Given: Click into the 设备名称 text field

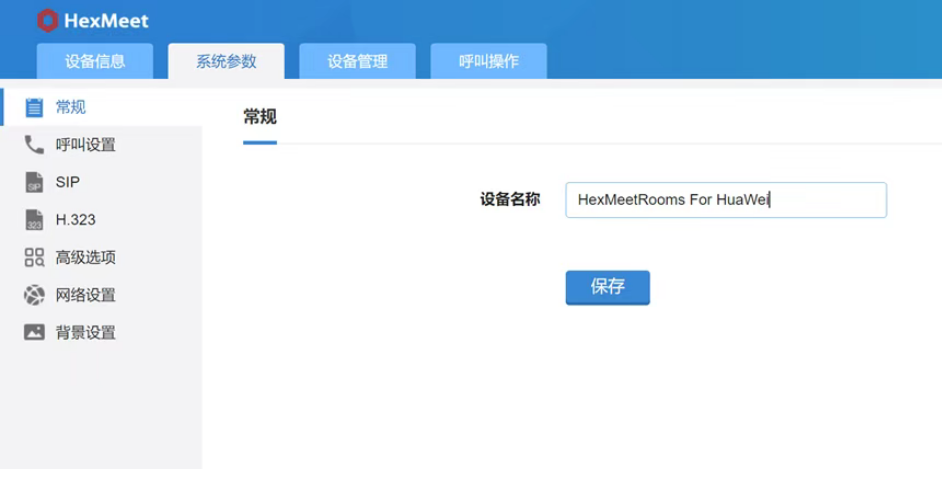Looking at the screenshot, I should [x=725, y=200].
